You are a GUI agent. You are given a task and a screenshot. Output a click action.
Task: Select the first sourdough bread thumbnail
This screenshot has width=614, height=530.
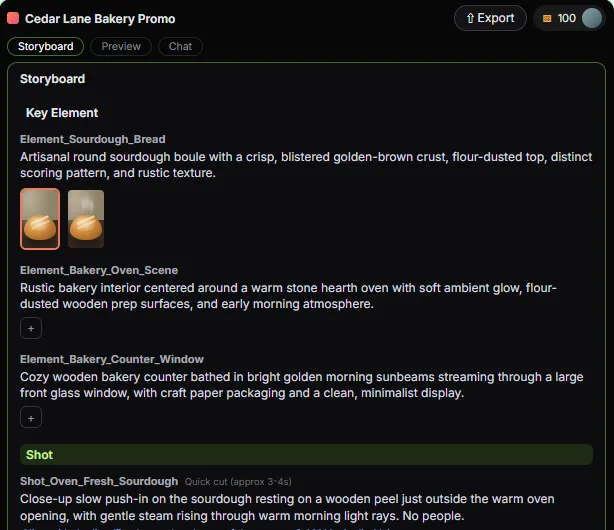coord(40,219)
